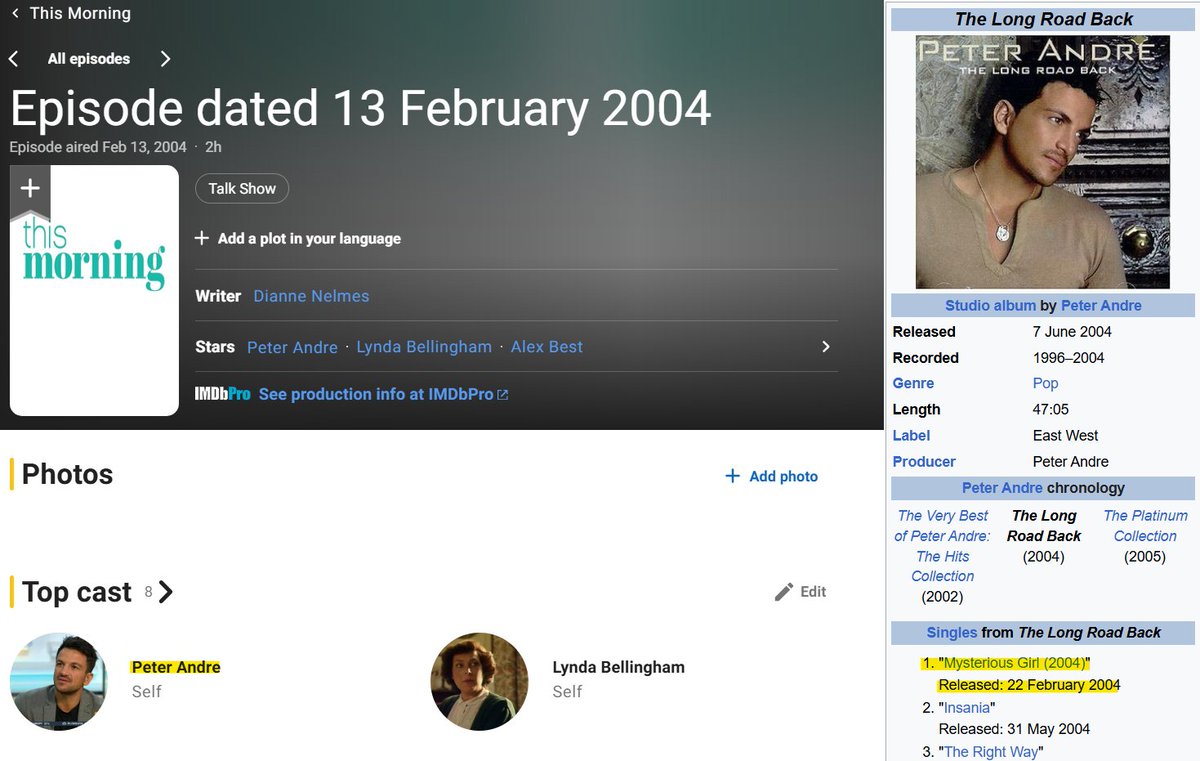Select the length value 47:05

(1050, 409)
